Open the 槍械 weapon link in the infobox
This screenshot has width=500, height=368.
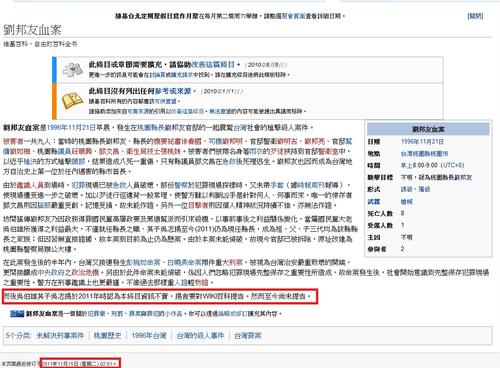coord(407,201)
